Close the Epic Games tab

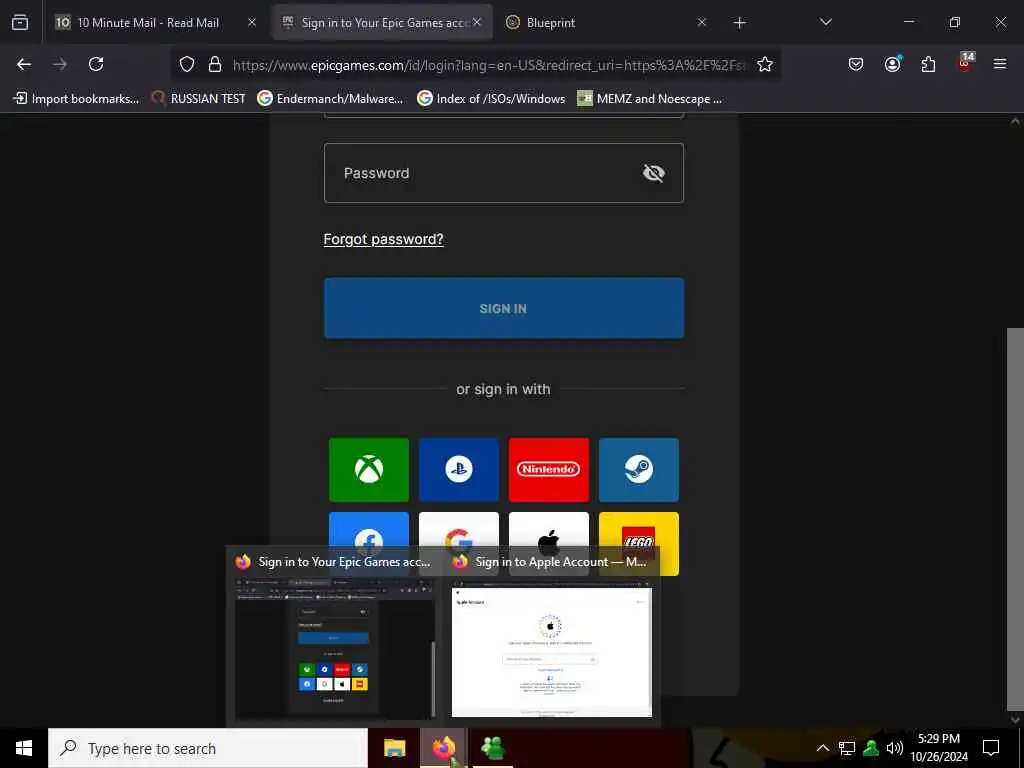(x=477, y=22)
